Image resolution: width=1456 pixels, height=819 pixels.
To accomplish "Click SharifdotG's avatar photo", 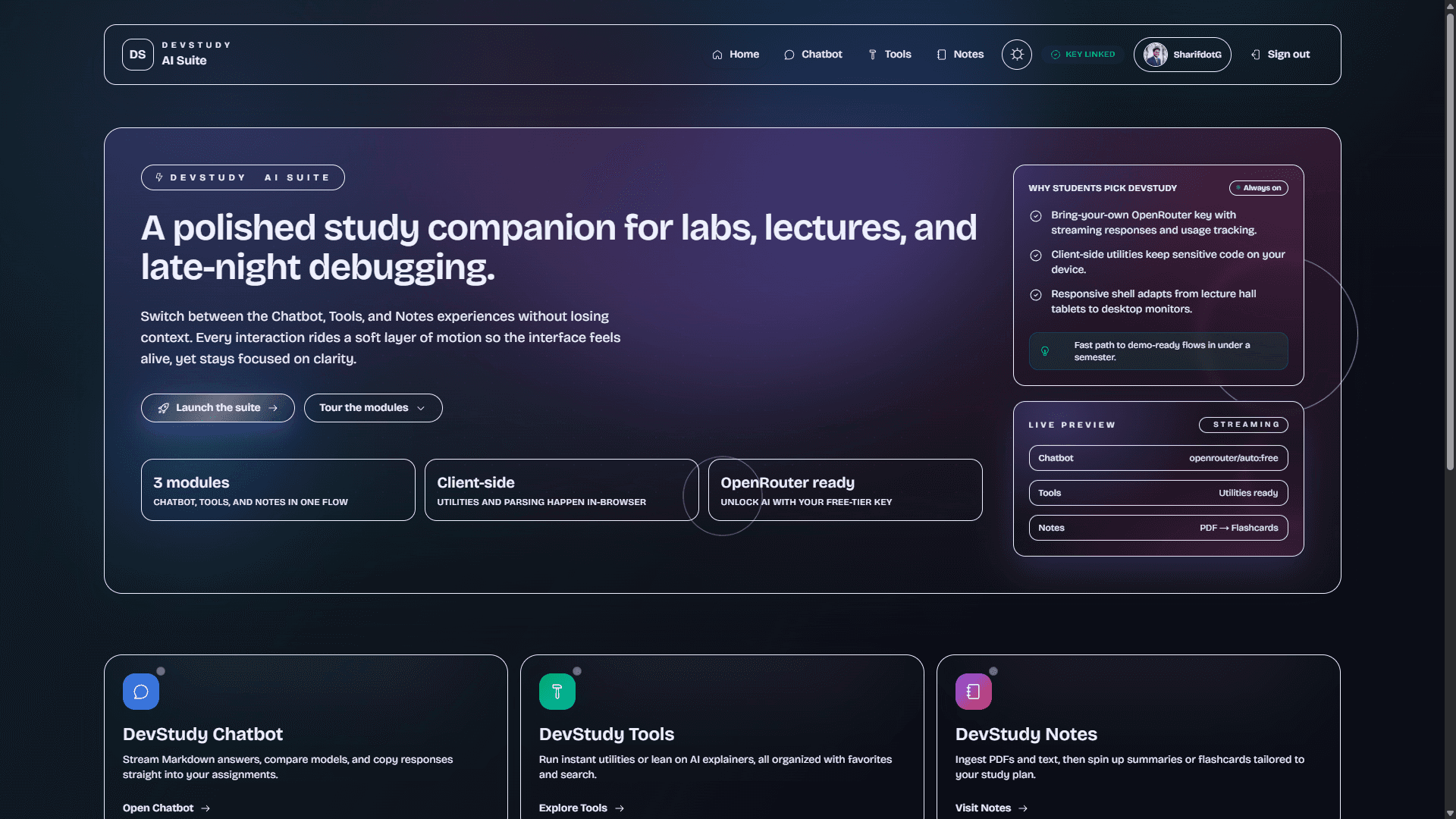I will pos(1156,54).
